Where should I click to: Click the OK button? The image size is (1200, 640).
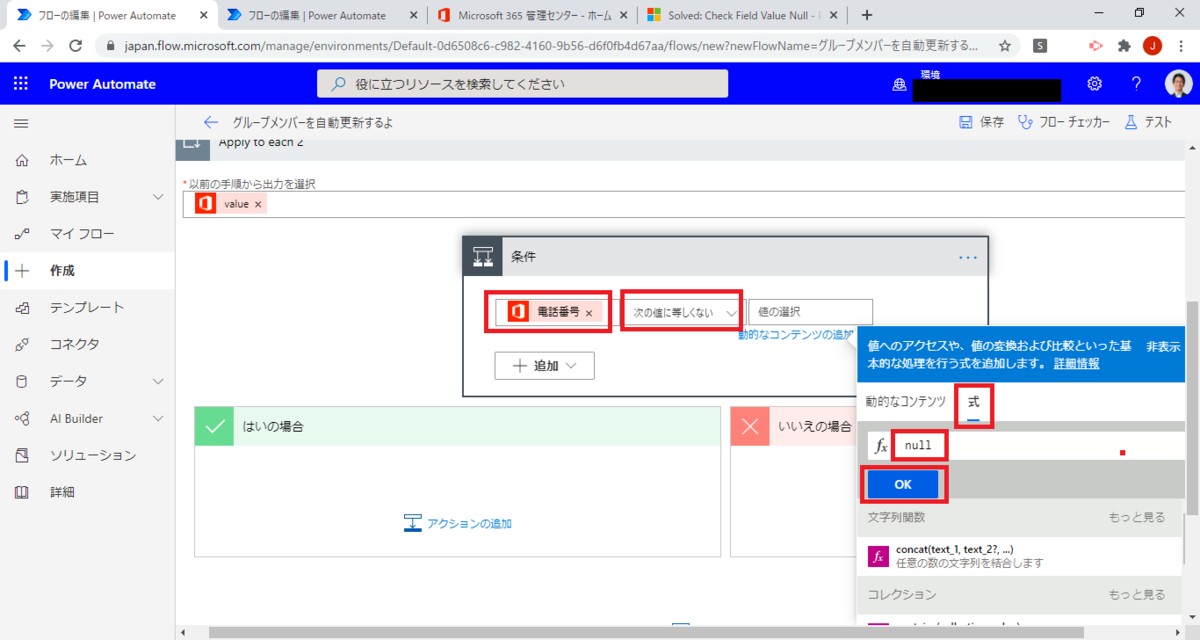[x=903, y=484]
